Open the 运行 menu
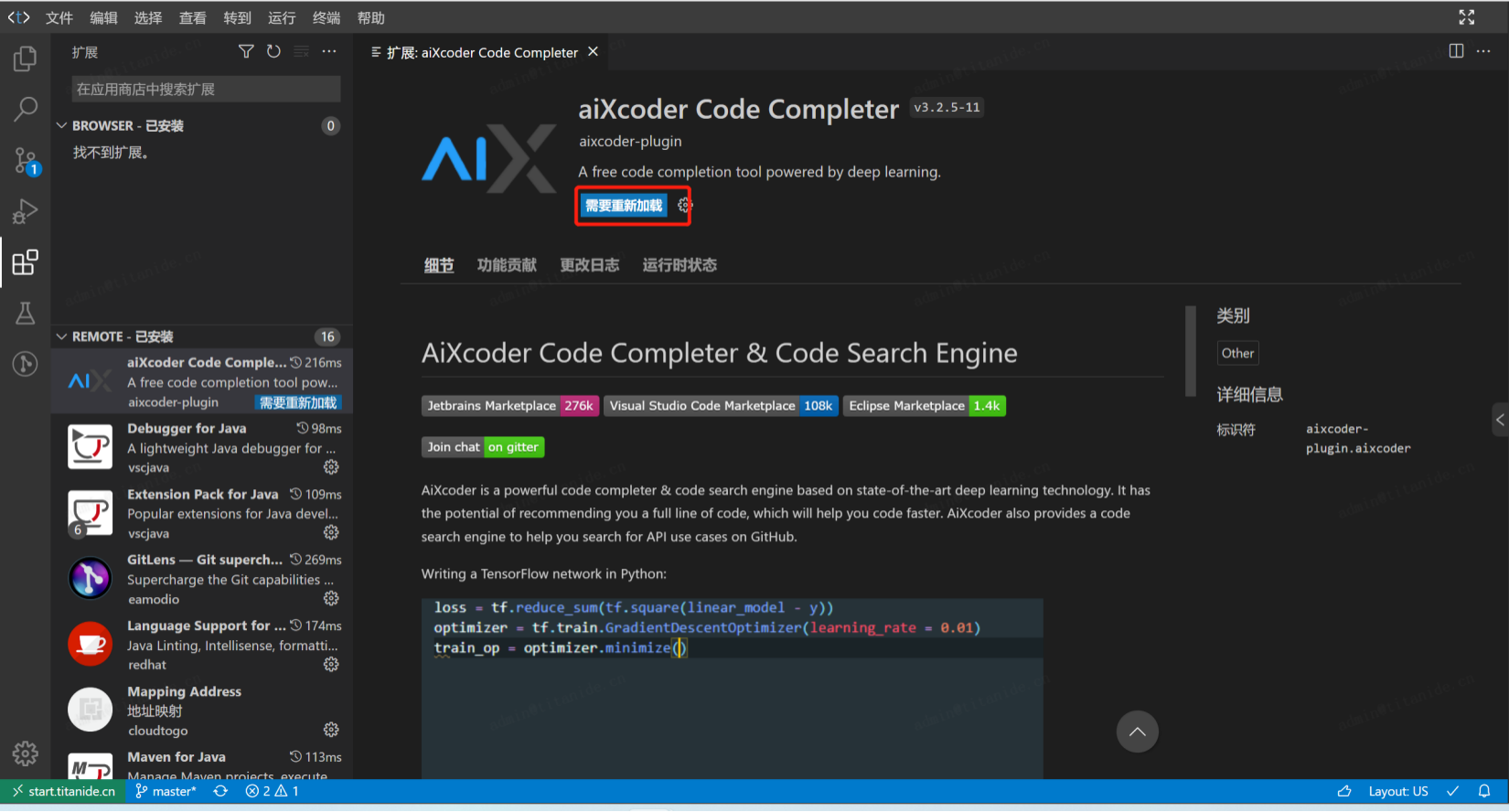Image resolution: width=1509 pixels, height=812 pixels. (x=282, y=17)
